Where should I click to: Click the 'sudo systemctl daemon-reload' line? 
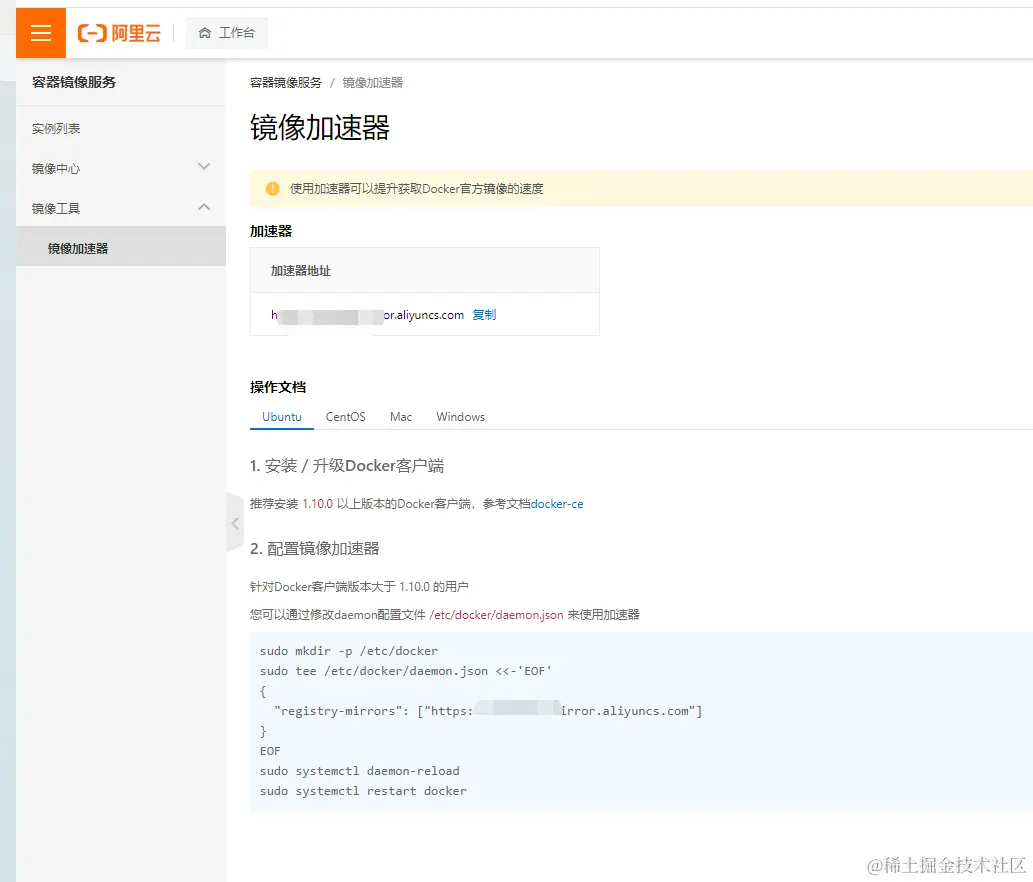pyautogui.click(x=360, y=771)
